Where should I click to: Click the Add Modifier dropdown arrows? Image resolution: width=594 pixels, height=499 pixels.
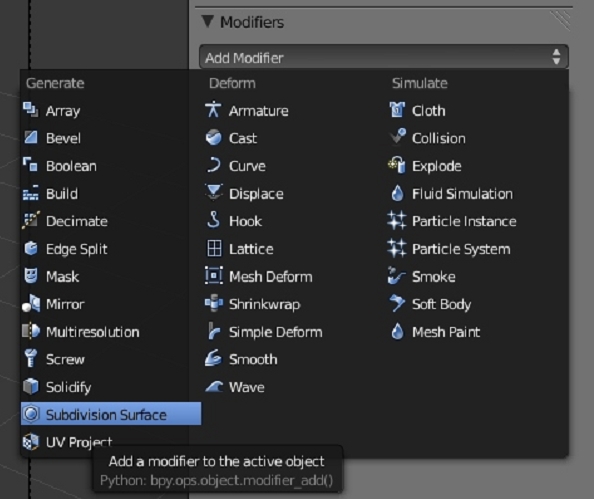click(556, 57)
